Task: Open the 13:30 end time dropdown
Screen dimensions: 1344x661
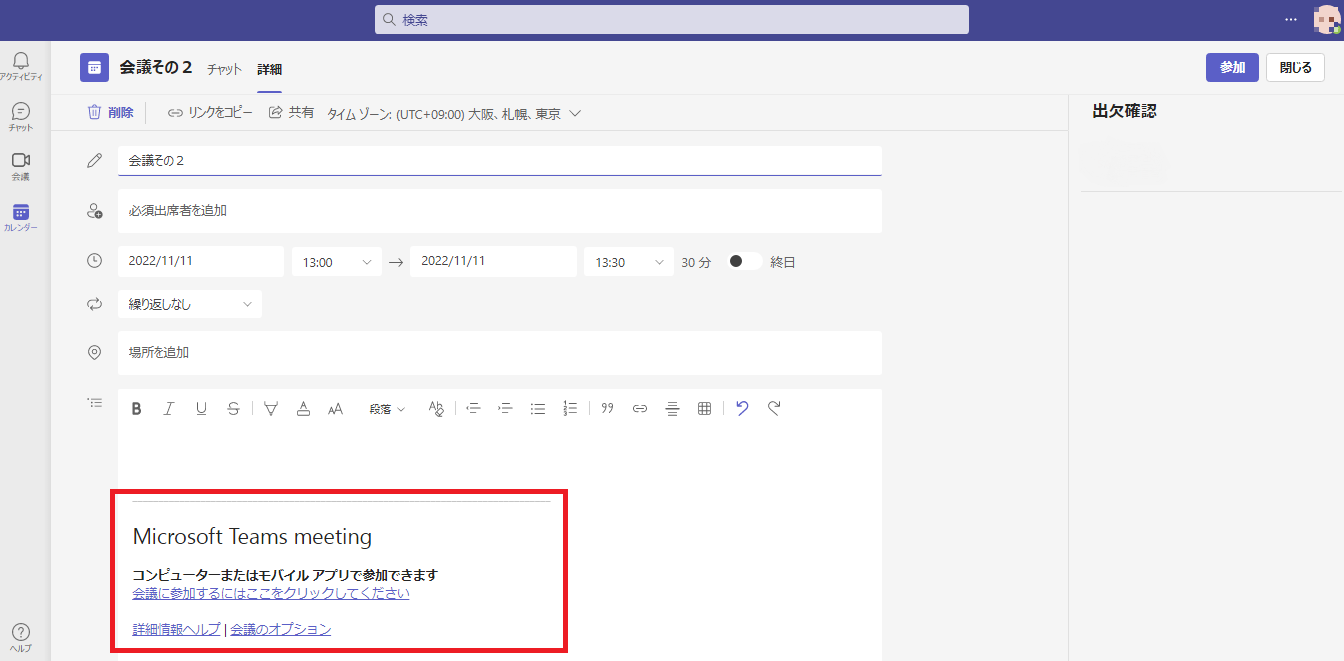Action: pyautogui.click(x=628, y=262)
